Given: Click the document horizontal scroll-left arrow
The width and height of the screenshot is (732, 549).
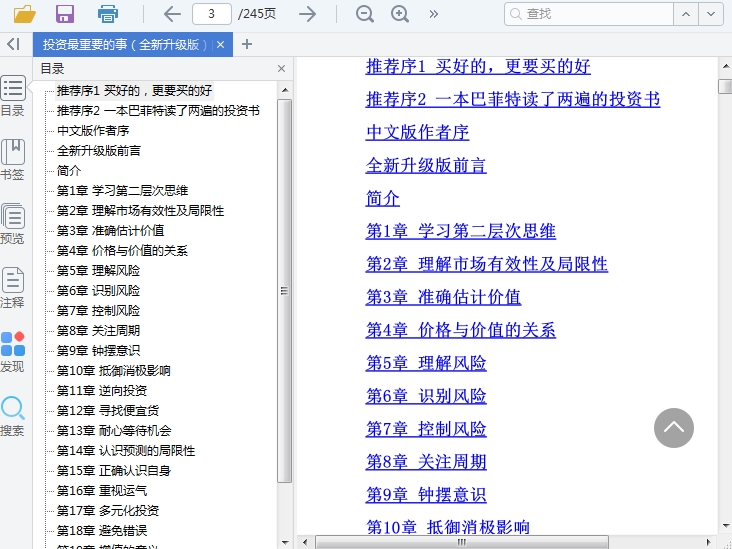Looking at the screenshot, I should 305,542.
